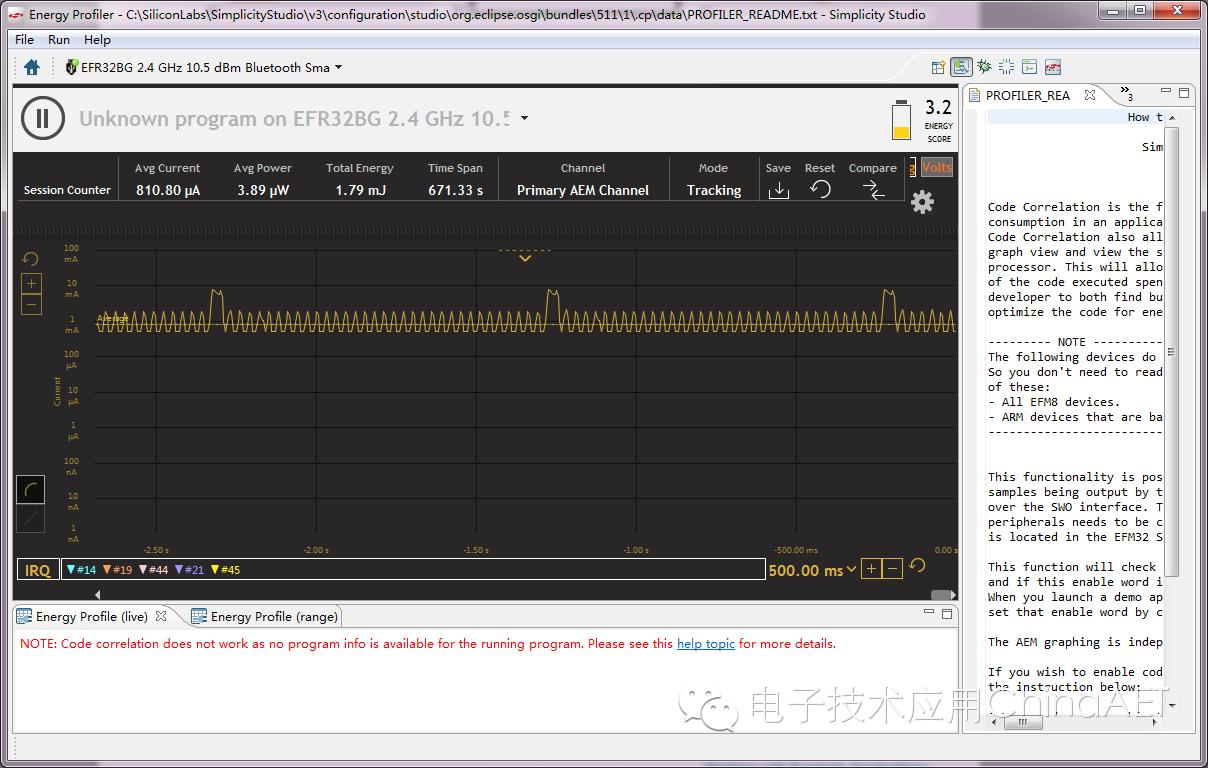
Task: Toggle the Volts display button
Action: pyautogui.click(x=936, y=167)
